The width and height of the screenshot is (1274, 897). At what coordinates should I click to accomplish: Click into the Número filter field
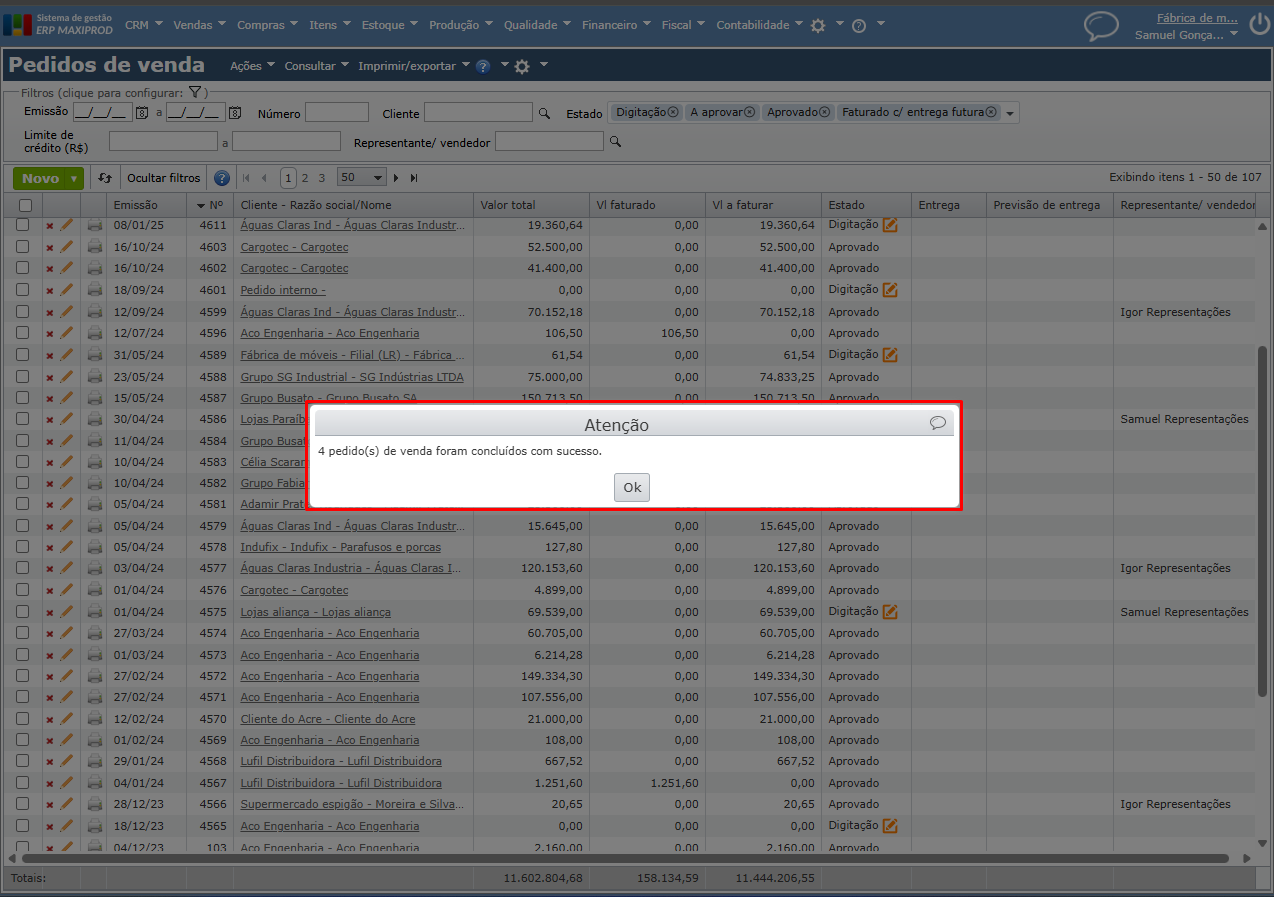pyautogui.click(x=337, y=113)
